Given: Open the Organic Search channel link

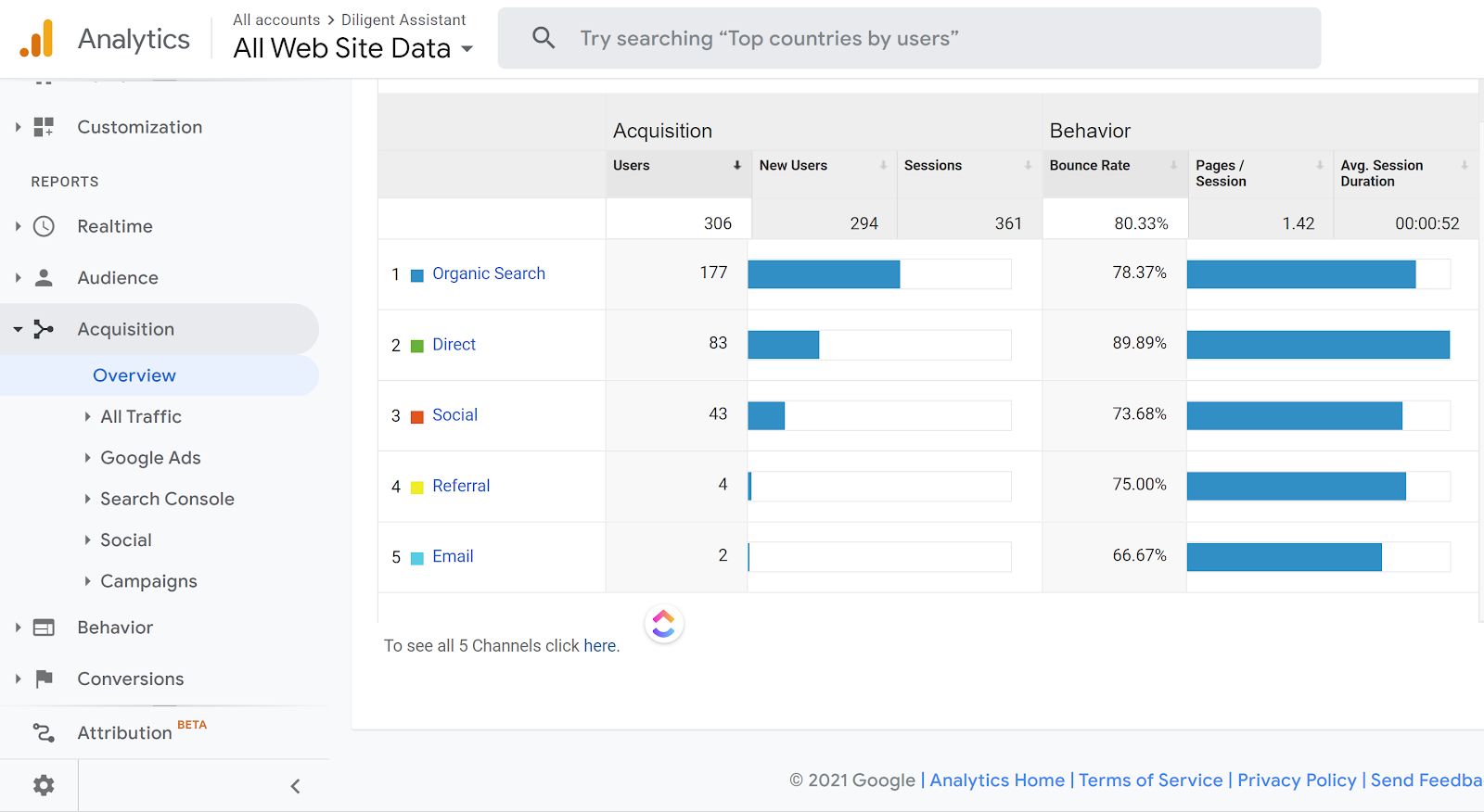Looking at the screenshot, I should (x=489, y=273).
